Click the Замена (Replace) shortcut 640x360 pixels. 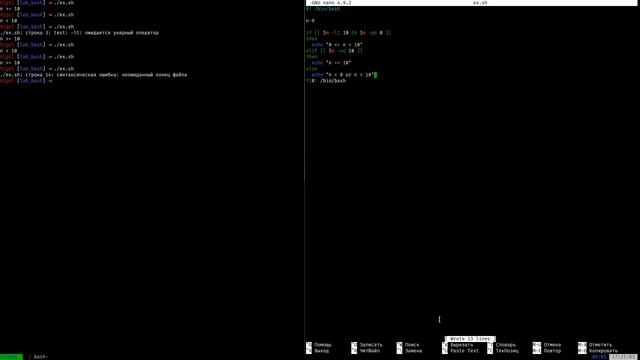point(409,351)
